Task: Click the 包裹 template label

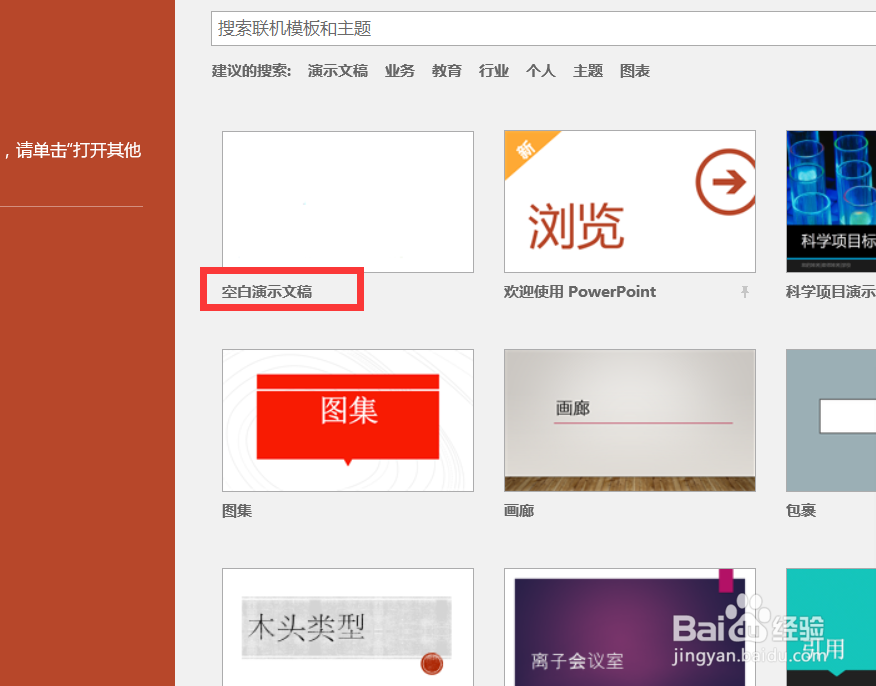Action: point(801,511)
